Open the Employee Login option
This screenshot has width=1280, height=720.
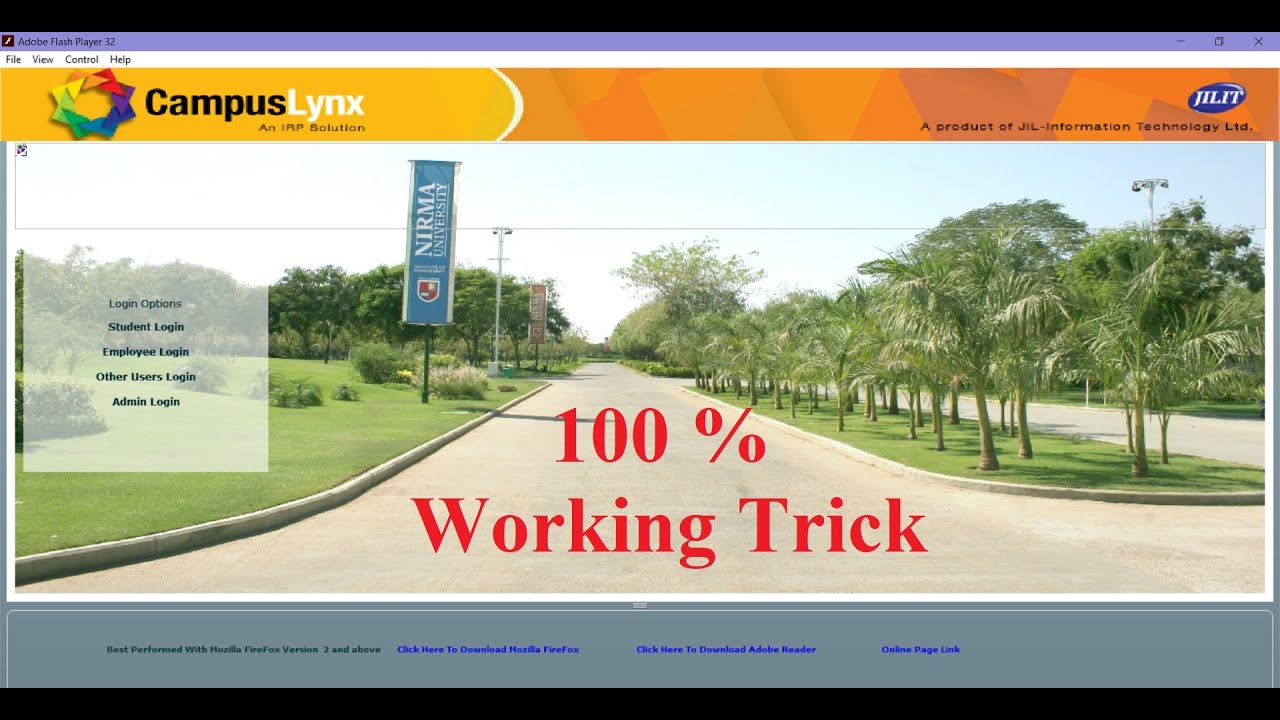(x=146, y=352)
